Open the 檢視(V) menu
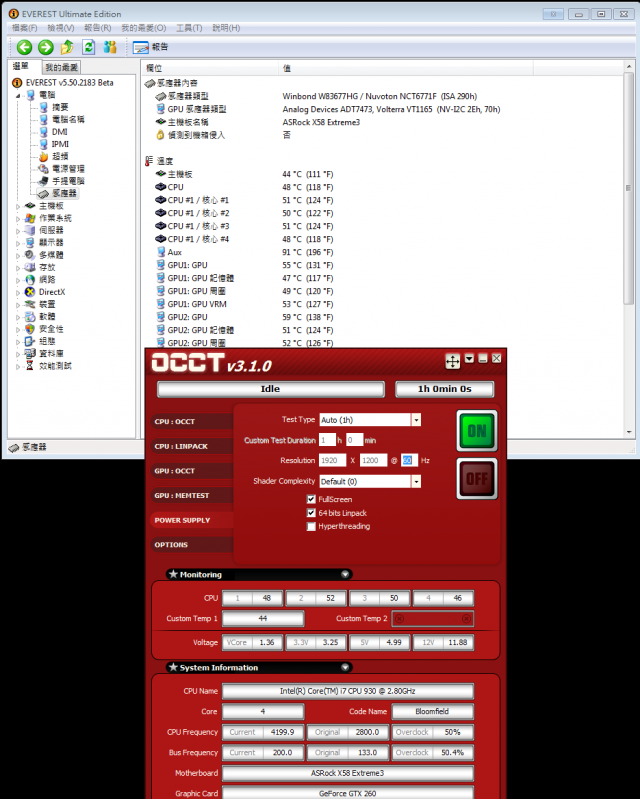The height and width of the screenshot is (800, 640). pyautogui.click(x=61, y=28)
